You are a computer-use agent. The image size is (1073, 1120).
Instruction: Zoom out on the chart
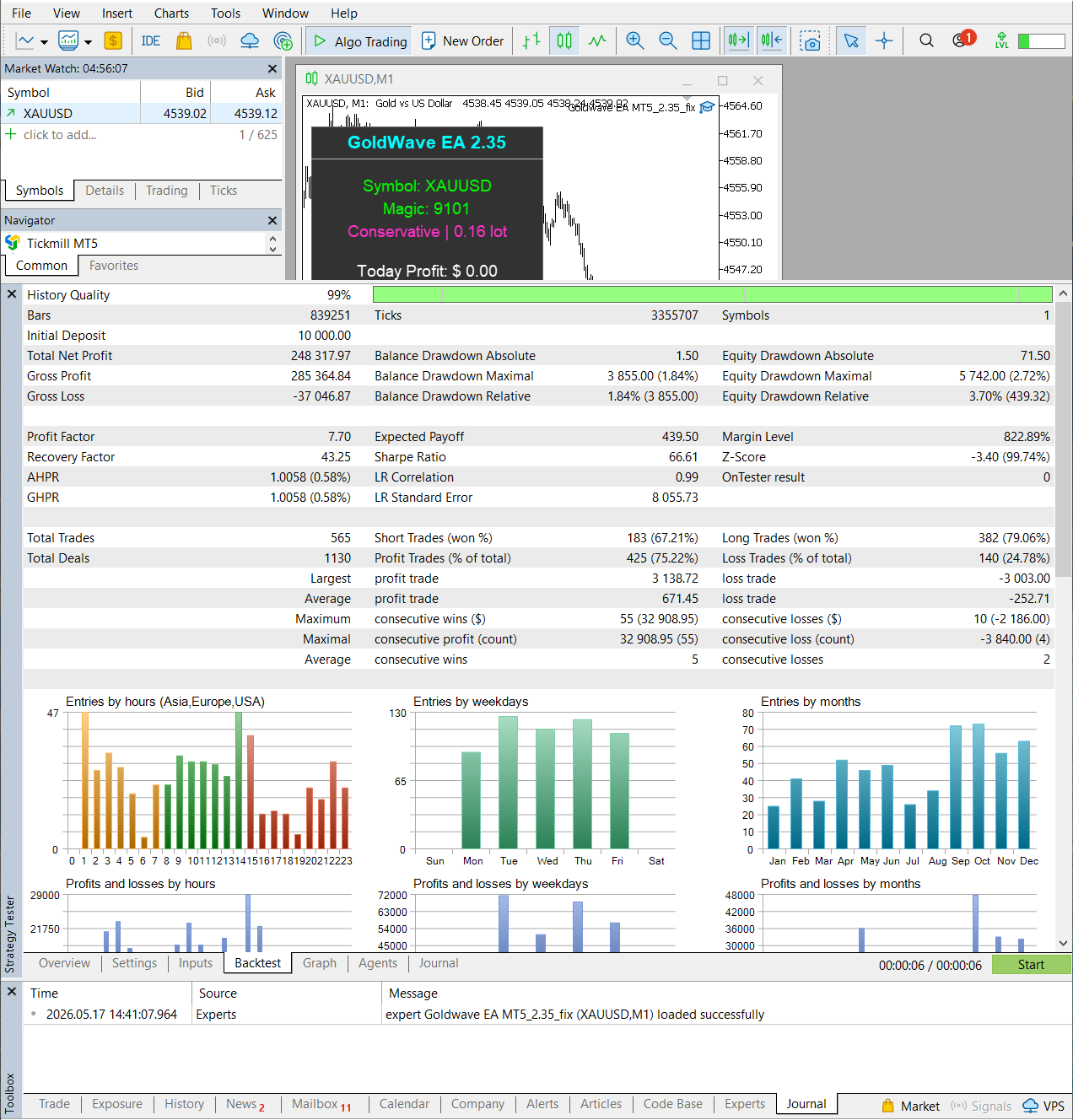point(668,40)
